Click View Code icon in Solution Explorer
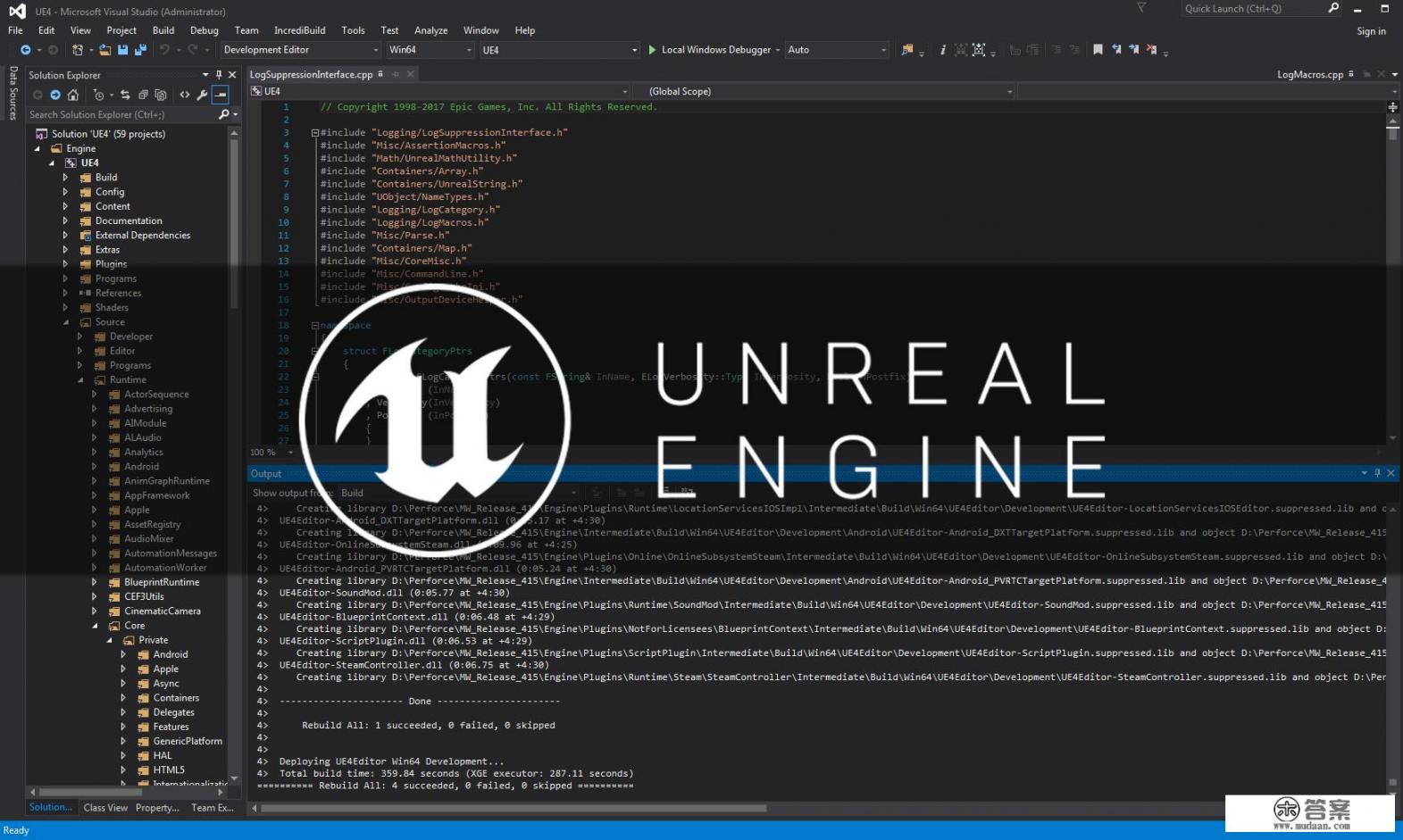The image size is (1403, 840). [x=185, y=95]
